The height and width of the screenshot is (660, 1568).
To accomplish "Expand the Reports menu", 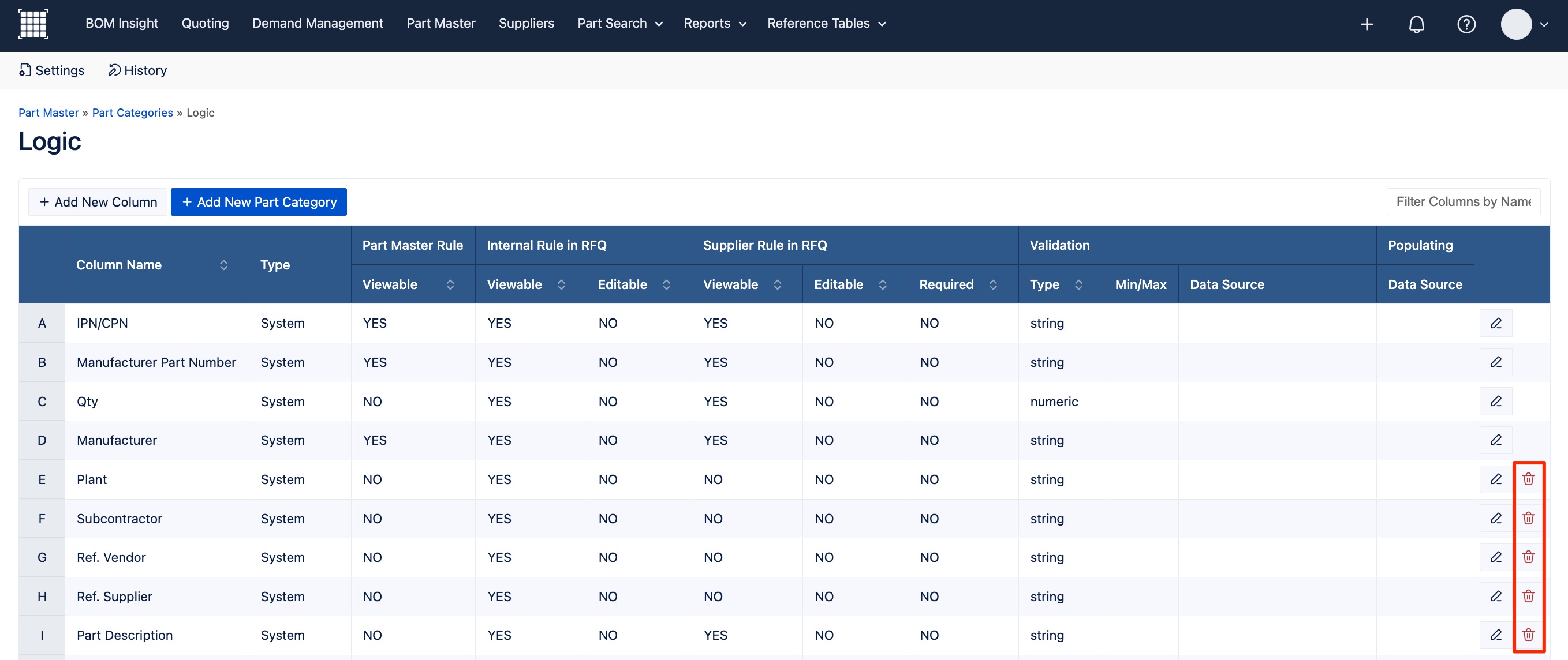I will pos(715,24).
